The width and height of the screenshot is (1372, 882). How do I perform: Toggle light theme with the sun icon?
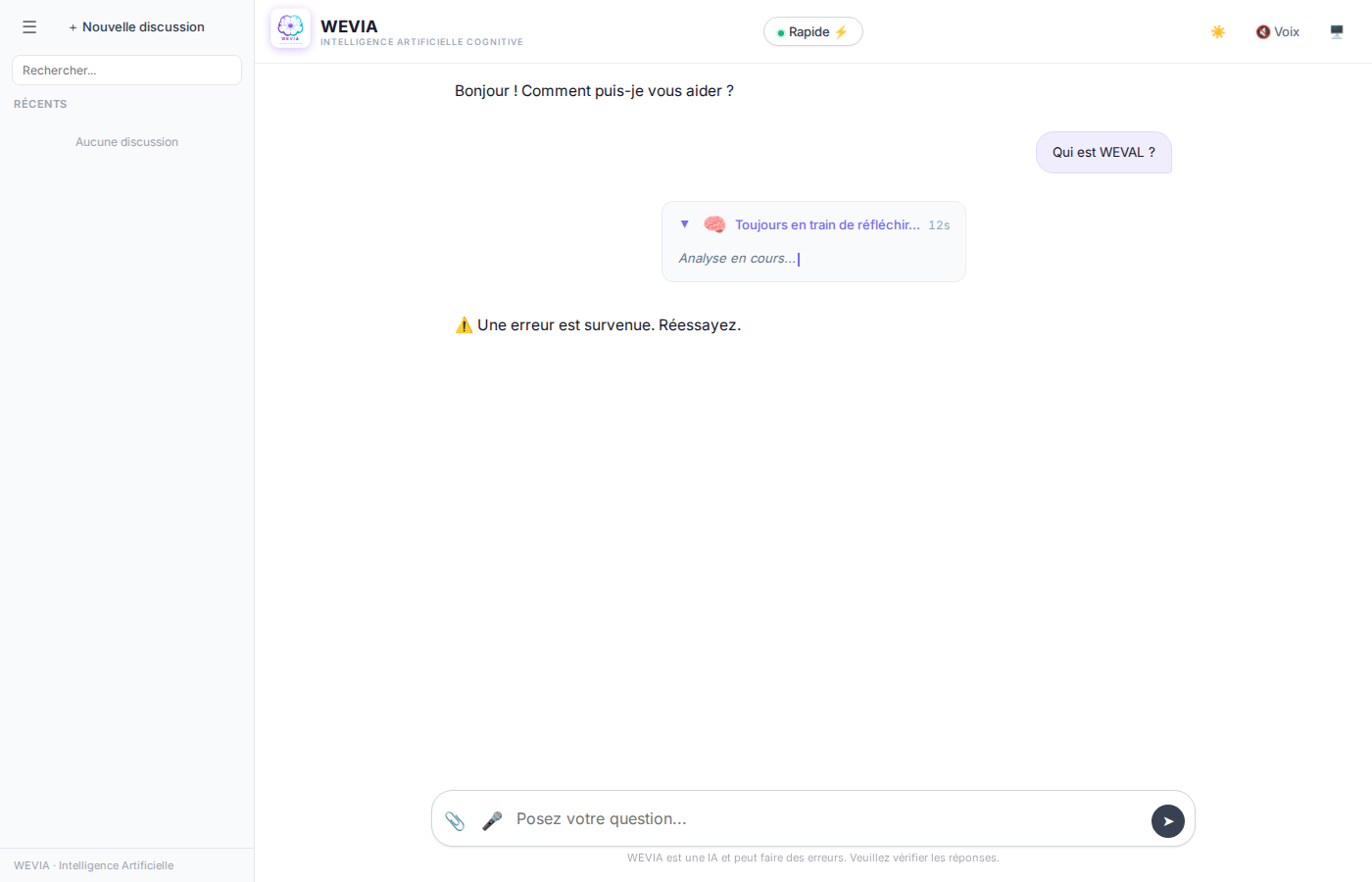(1218, 31)
